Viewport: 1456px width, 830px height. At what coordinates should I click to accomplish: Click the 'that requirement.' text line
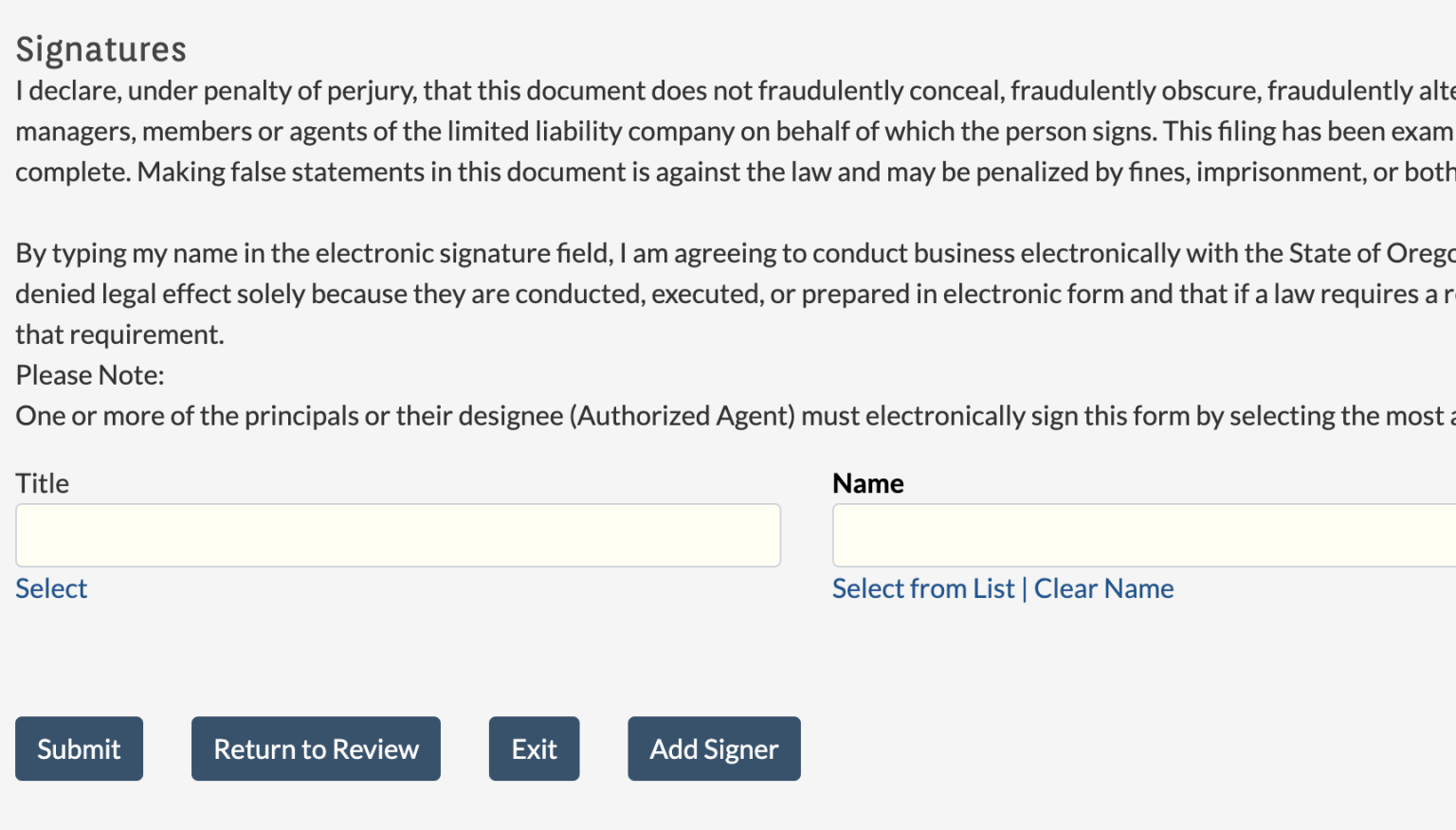point(119,334)
